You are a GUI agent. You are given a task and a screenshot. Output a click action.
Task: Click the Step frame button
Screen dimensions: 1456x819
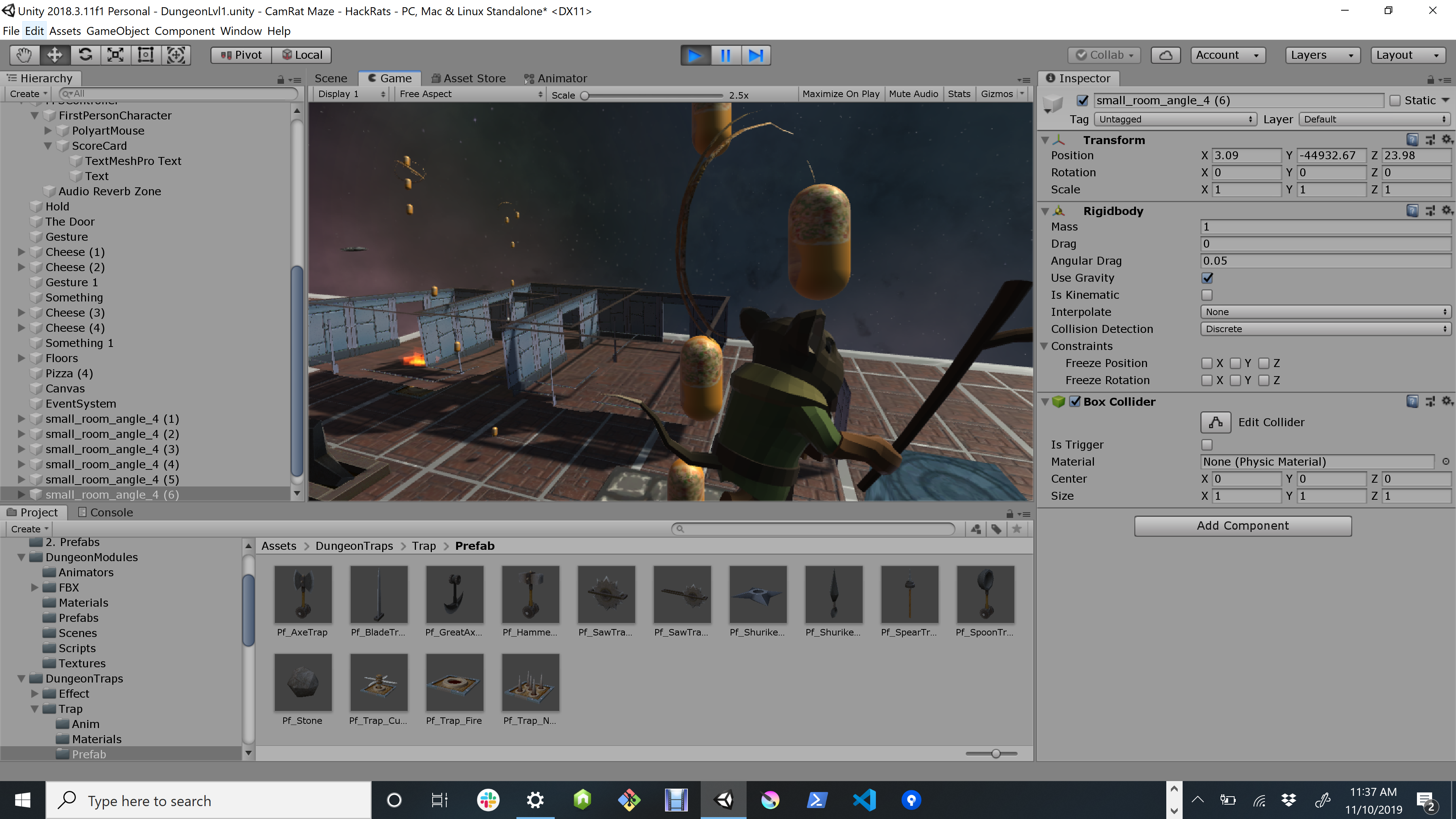(x=756, y=55)
